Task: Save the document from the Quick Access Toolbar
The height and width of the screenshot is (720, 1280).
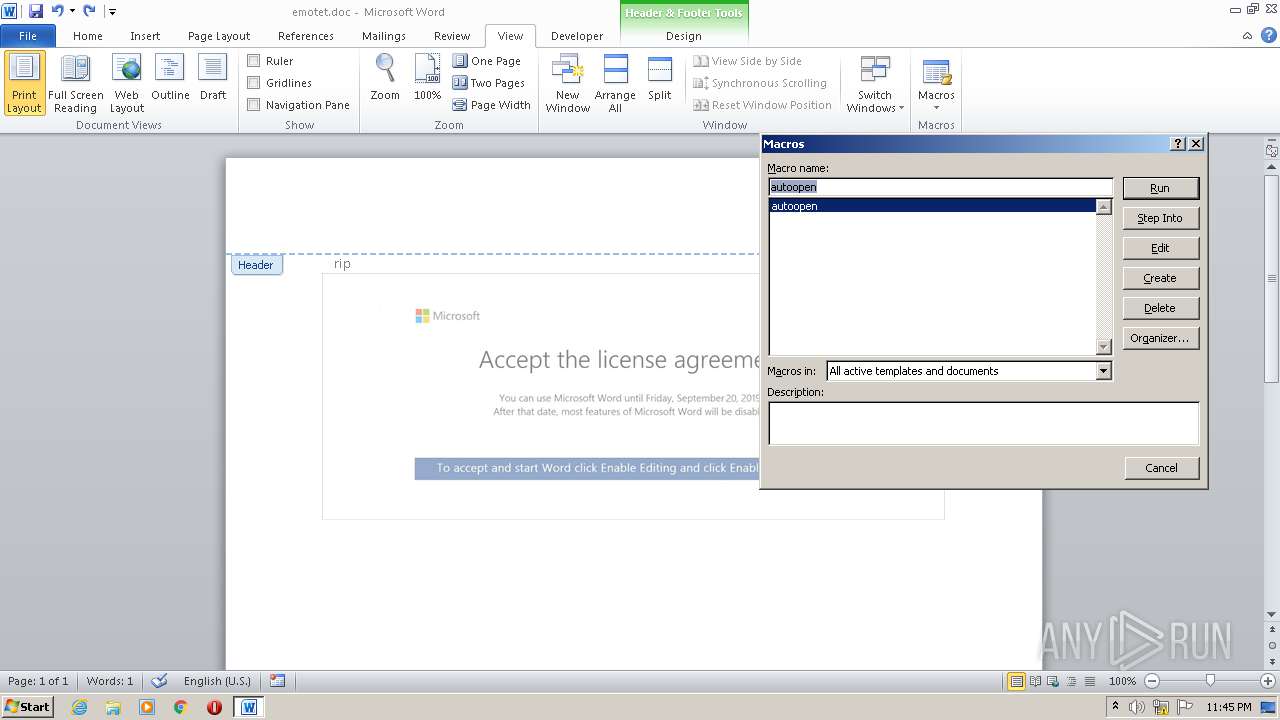Action: (36, 11)
